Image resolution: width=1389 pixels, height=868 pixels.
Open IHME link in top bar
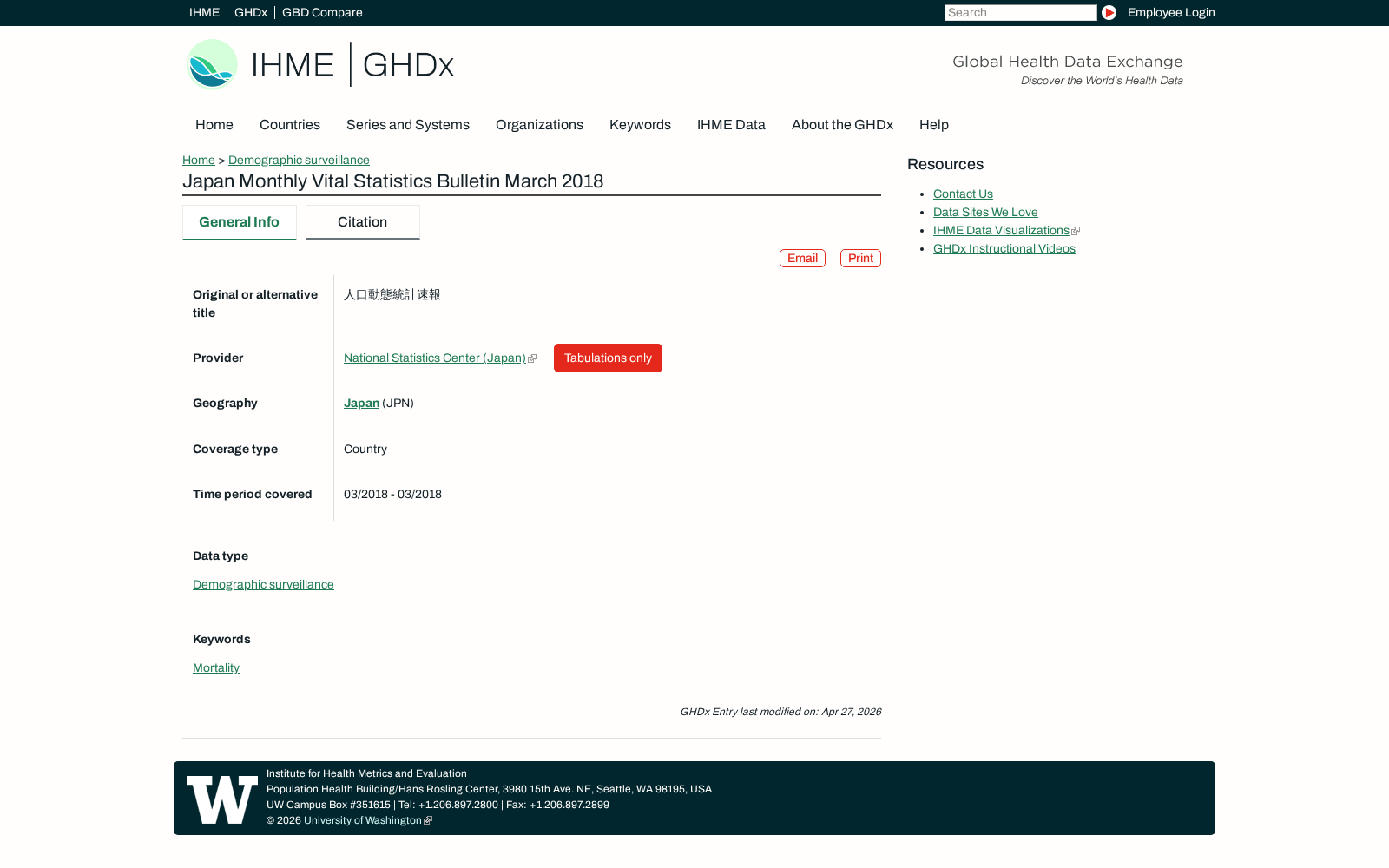[204, 12]
